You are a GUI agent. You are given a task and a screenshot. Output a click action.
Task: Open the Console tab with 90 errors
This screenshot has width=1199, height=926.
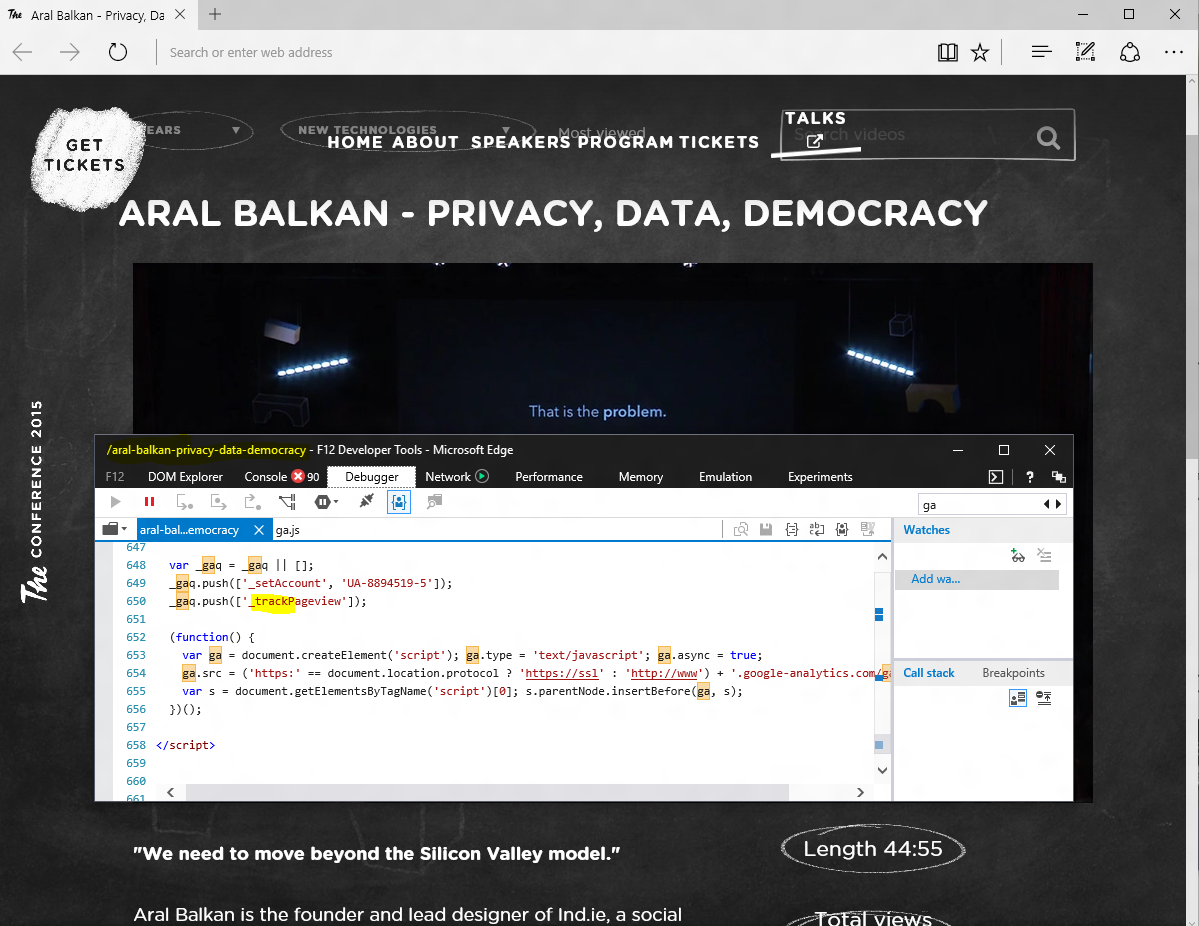tap(281, 476)
